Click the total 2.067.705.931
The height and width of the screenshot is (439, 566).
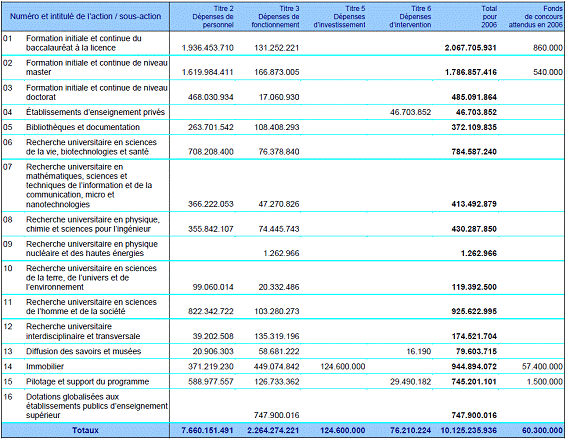(x=471, y=48)
